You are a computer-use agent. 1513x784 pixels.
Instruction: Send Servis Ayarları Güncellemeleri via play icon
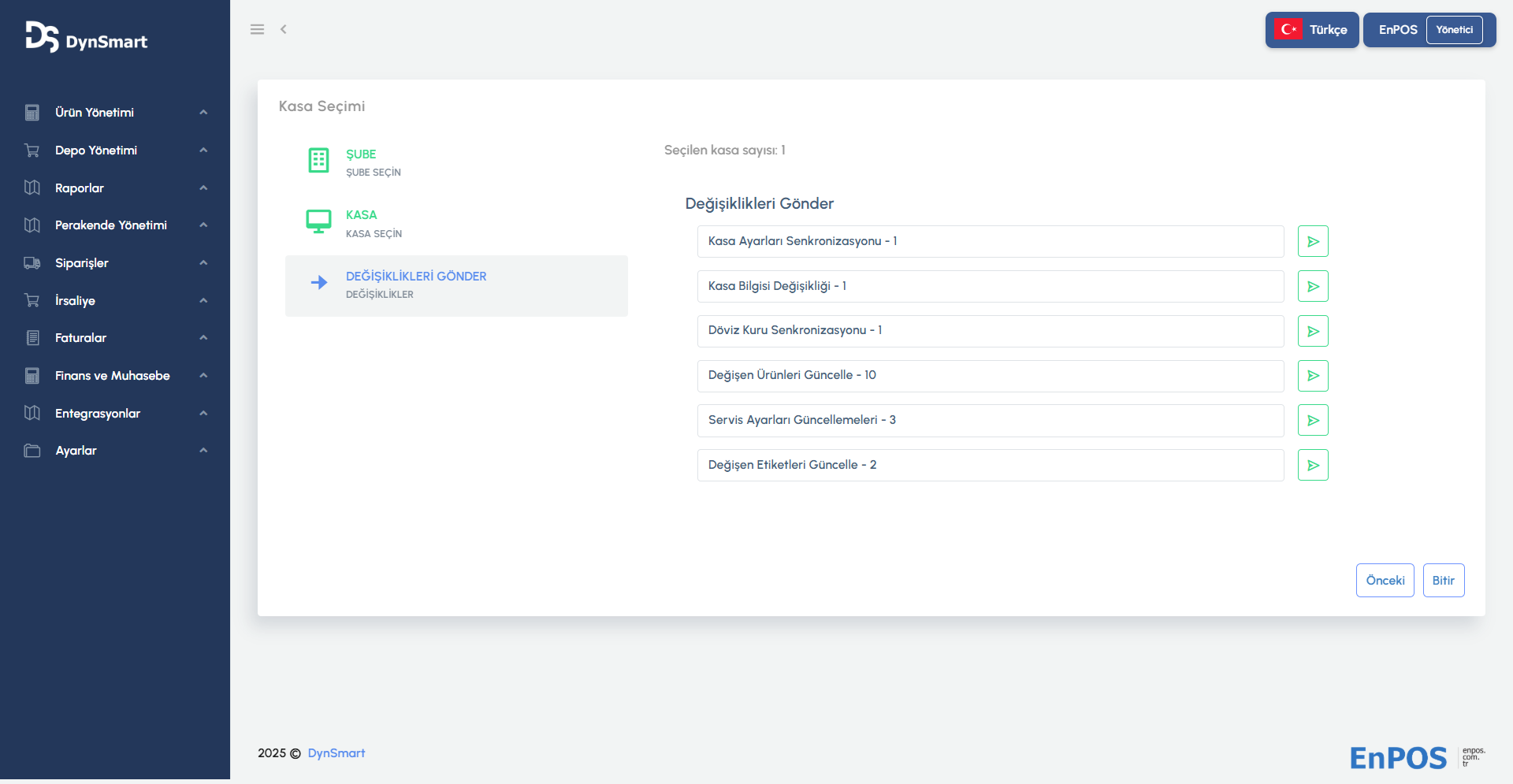[1313, 420]
